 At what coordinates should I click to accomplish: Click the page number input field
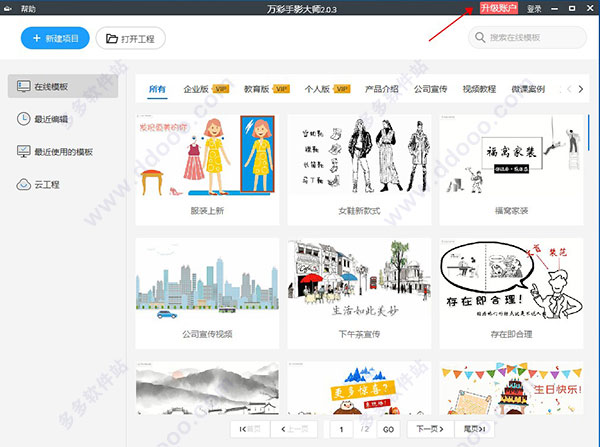pyautogui.click(x=341, y=429)
